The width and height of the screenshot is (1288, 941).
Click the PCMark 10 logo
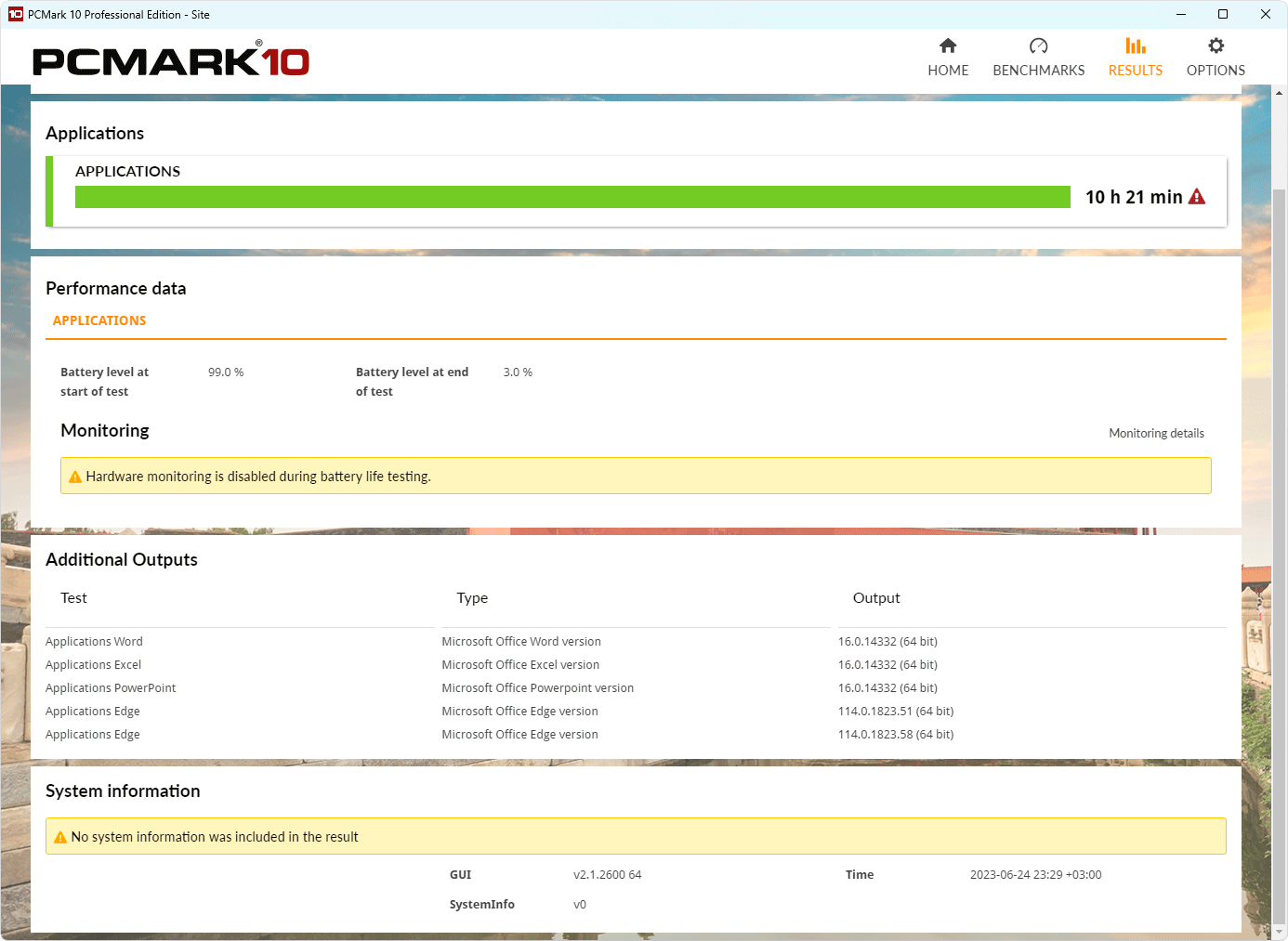click(x=171, y=59)
